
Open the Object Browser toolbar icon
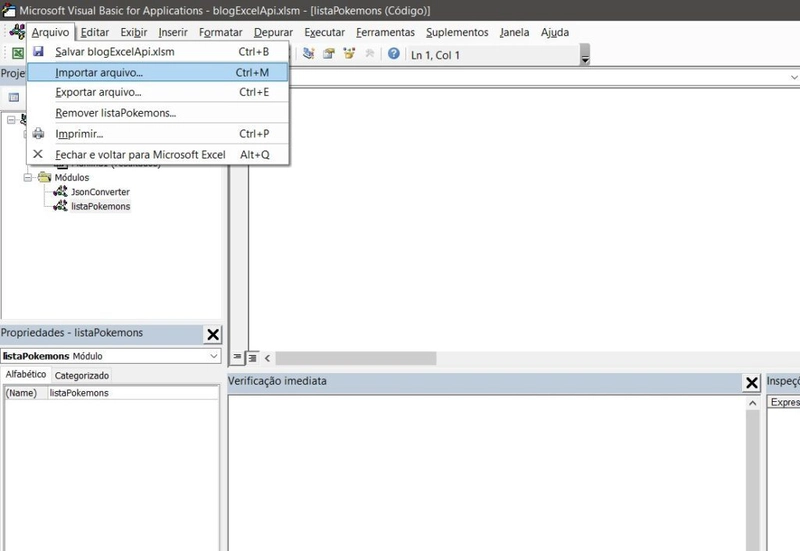pos(349,54)
